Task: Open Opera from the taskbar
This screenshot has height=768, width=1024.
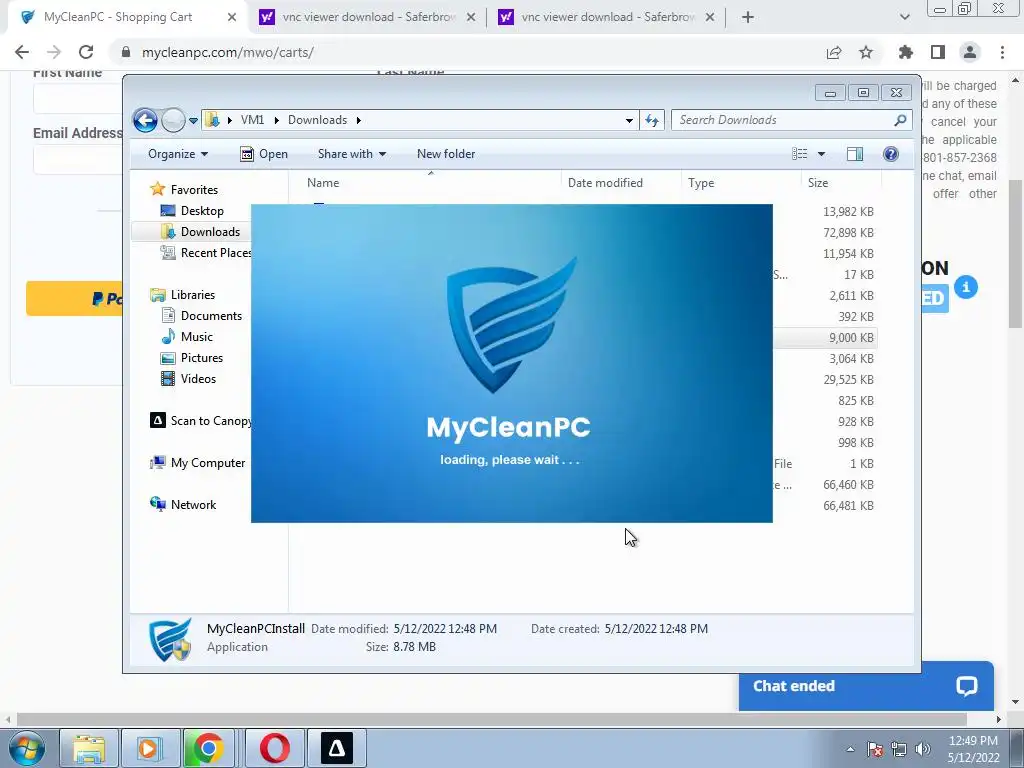Action: (x=275, y=748)
